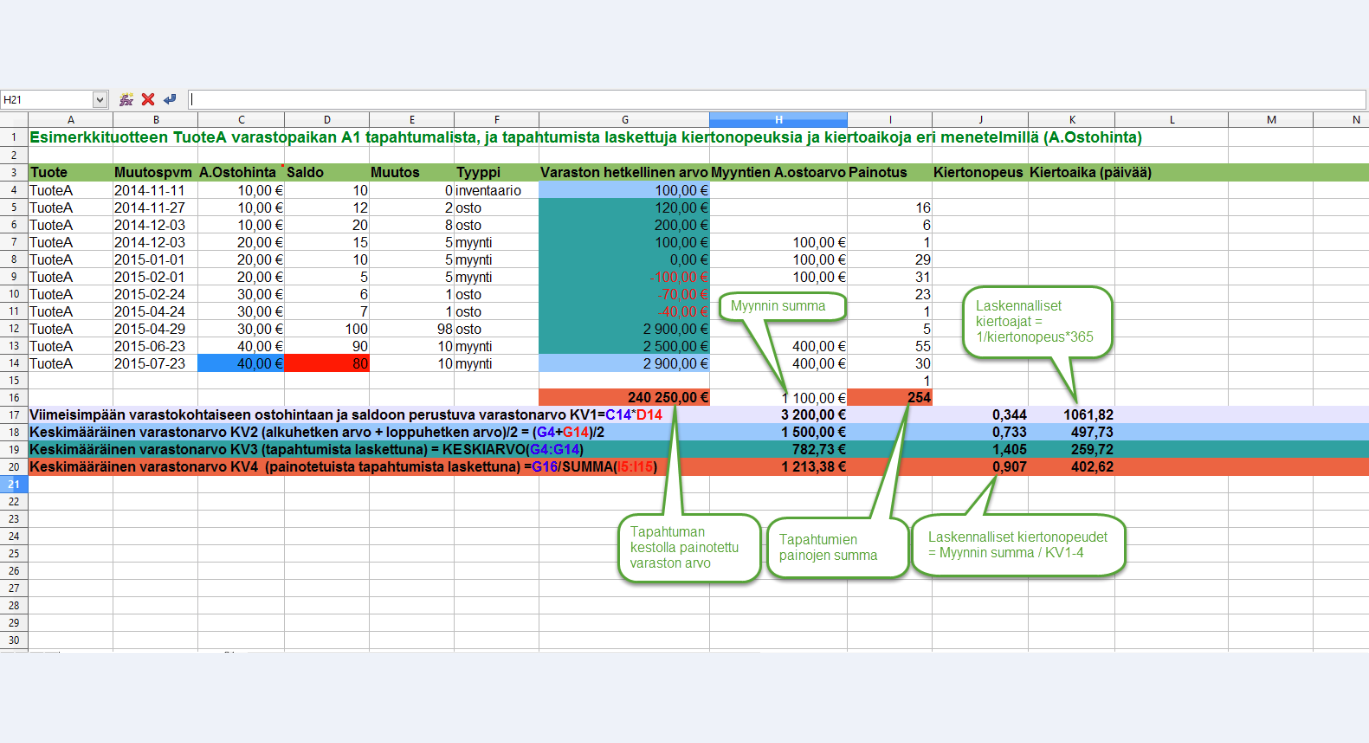Select cell with kiertoaika 1061,82

pos(1071,414)
